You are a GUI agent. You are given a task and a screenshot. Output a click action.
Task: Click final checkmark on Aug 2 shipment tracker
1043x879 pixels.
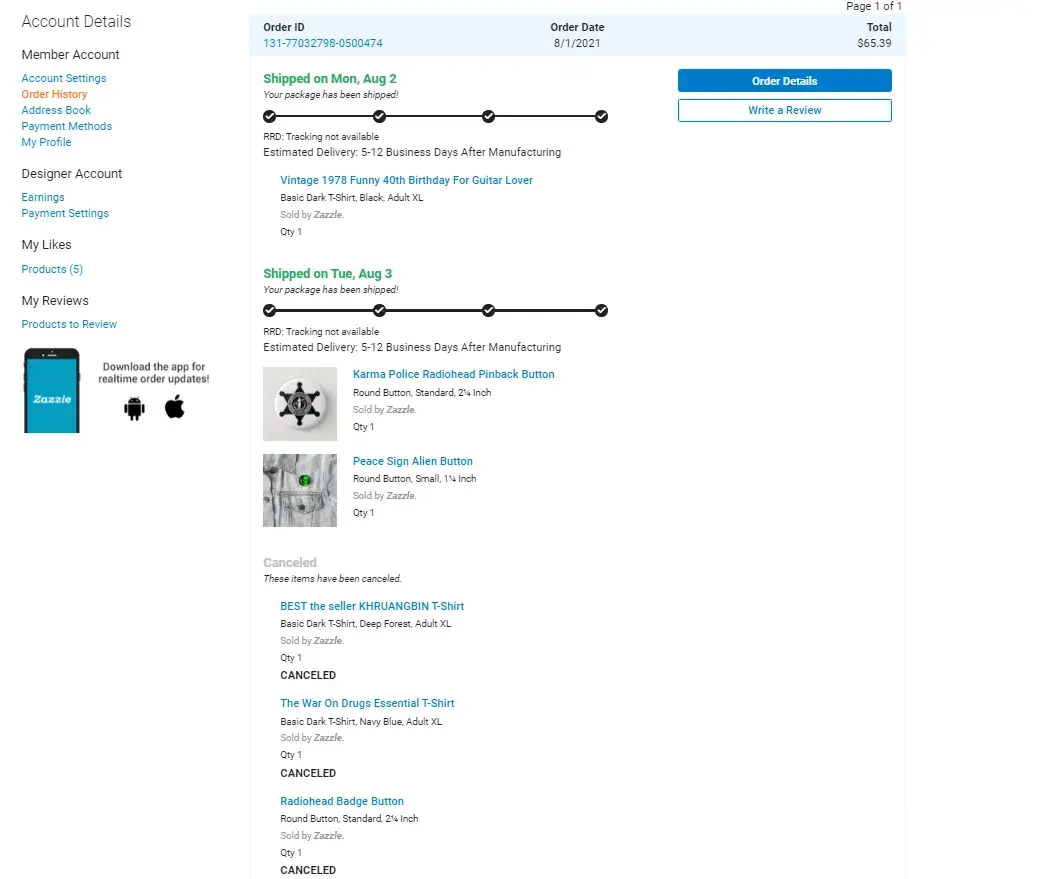tap(601, 116)
